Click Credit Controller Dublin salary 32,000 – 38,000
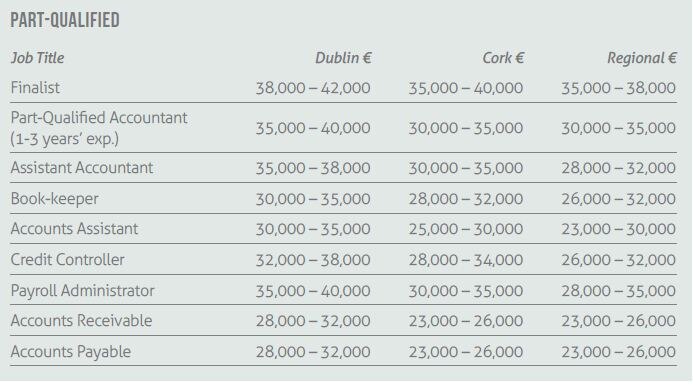This screenshot has height=386, width=693. point(313,260)
